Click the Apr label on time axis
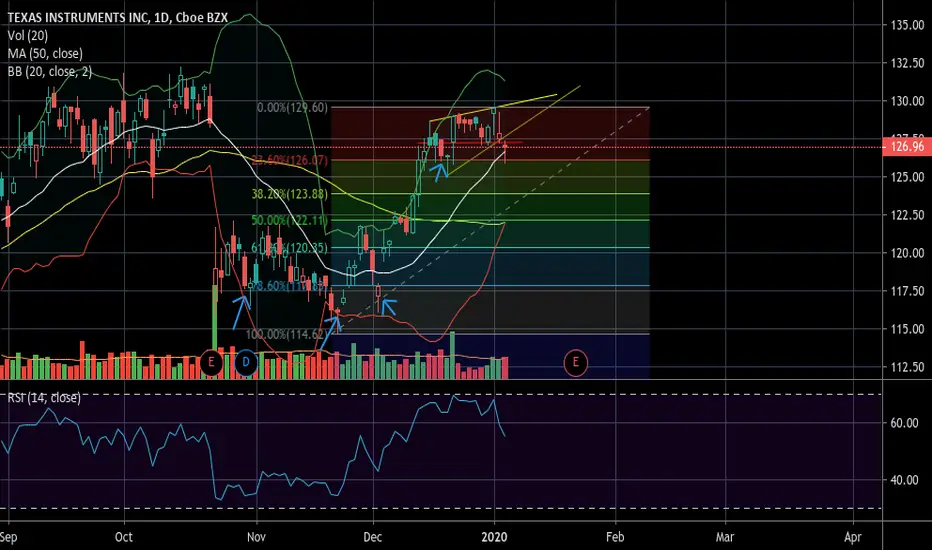The width and height of the screenshot is (932, 550). (852, 537)
